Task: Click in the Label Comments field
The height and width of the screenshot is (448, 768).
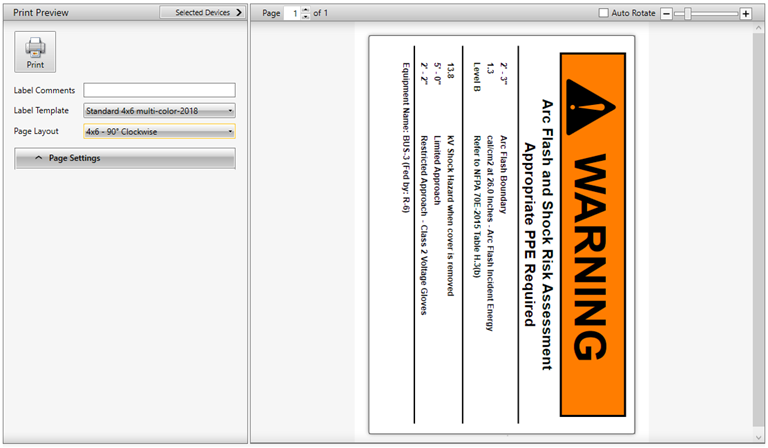Action: click(159, 90)
